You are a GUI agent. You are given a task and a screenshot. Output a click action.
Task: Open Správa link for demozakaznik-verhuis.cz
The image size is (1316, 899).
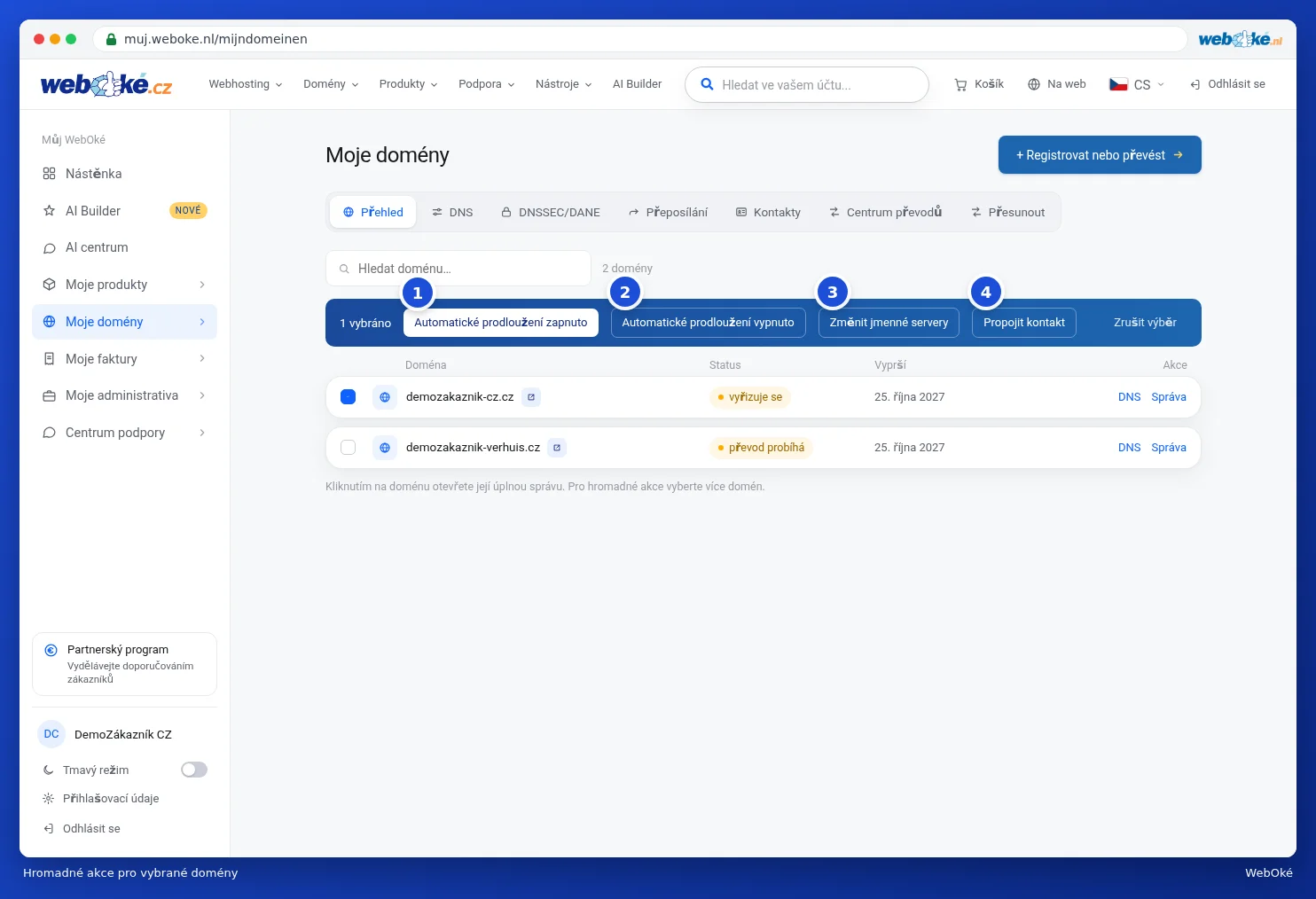[1169, 448]
